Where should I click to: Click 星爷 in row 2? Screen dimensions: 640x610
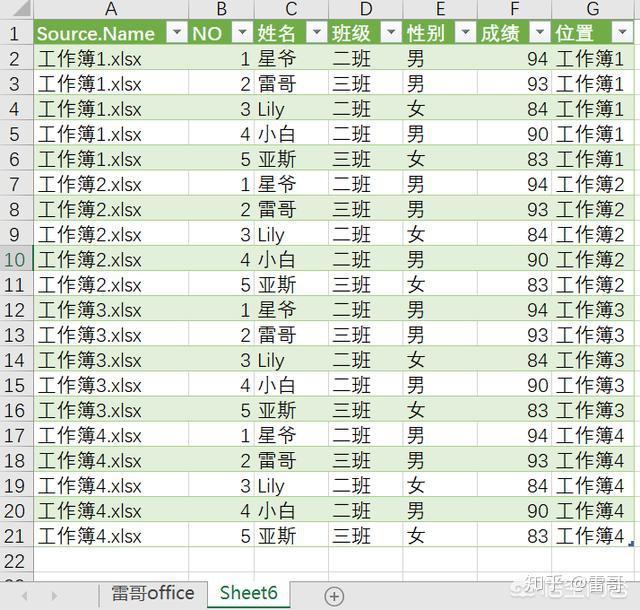[x=276, y=58]
